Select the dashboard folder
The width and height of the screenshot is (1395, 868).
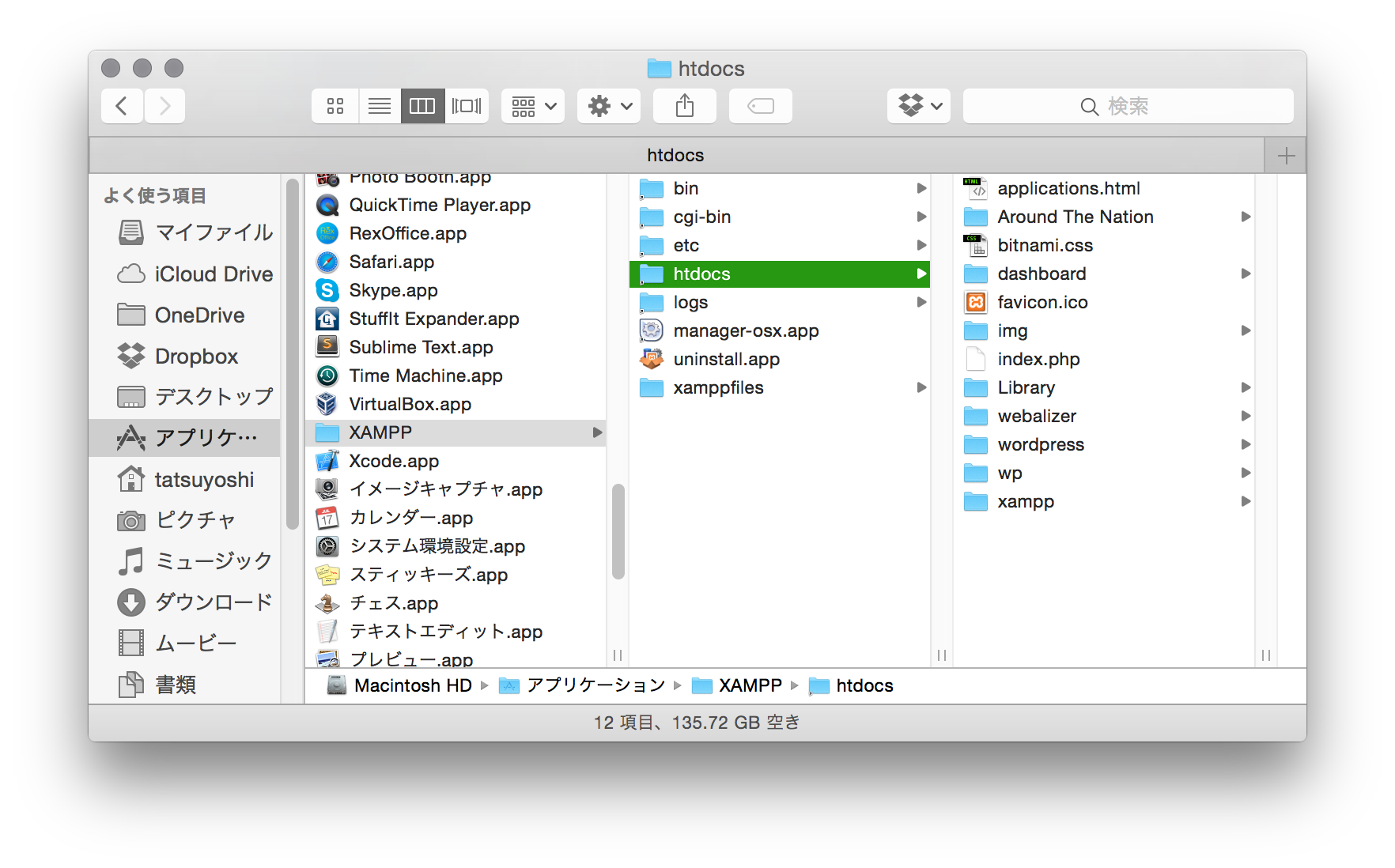pos(1104,274)
